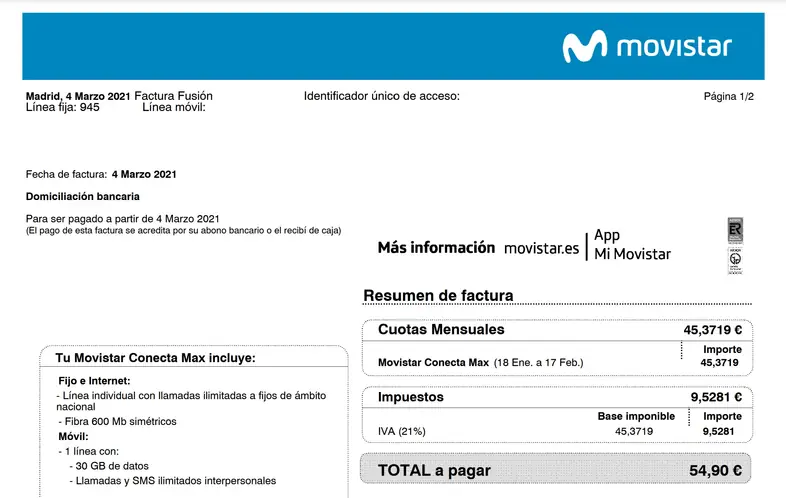Click the 'Línea móvil:' label

pyautogui.click(x=174, y=107)
